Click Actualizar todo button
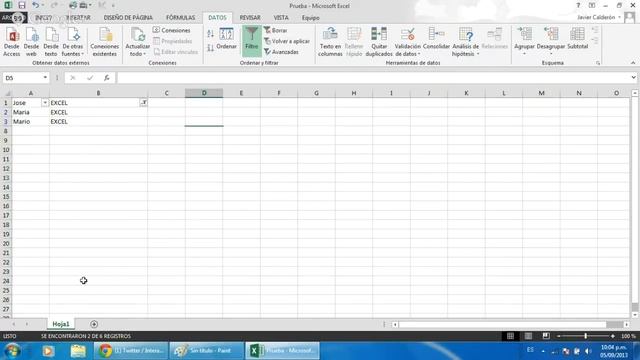The image size is (640, 360). pyautogui.click(x=138, y=42)
